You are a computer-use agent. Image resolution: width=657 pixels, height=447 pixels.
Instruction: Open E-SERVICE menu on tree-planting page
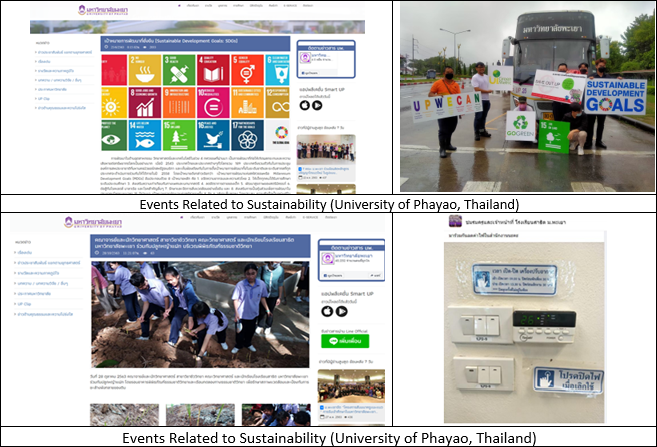310,217
